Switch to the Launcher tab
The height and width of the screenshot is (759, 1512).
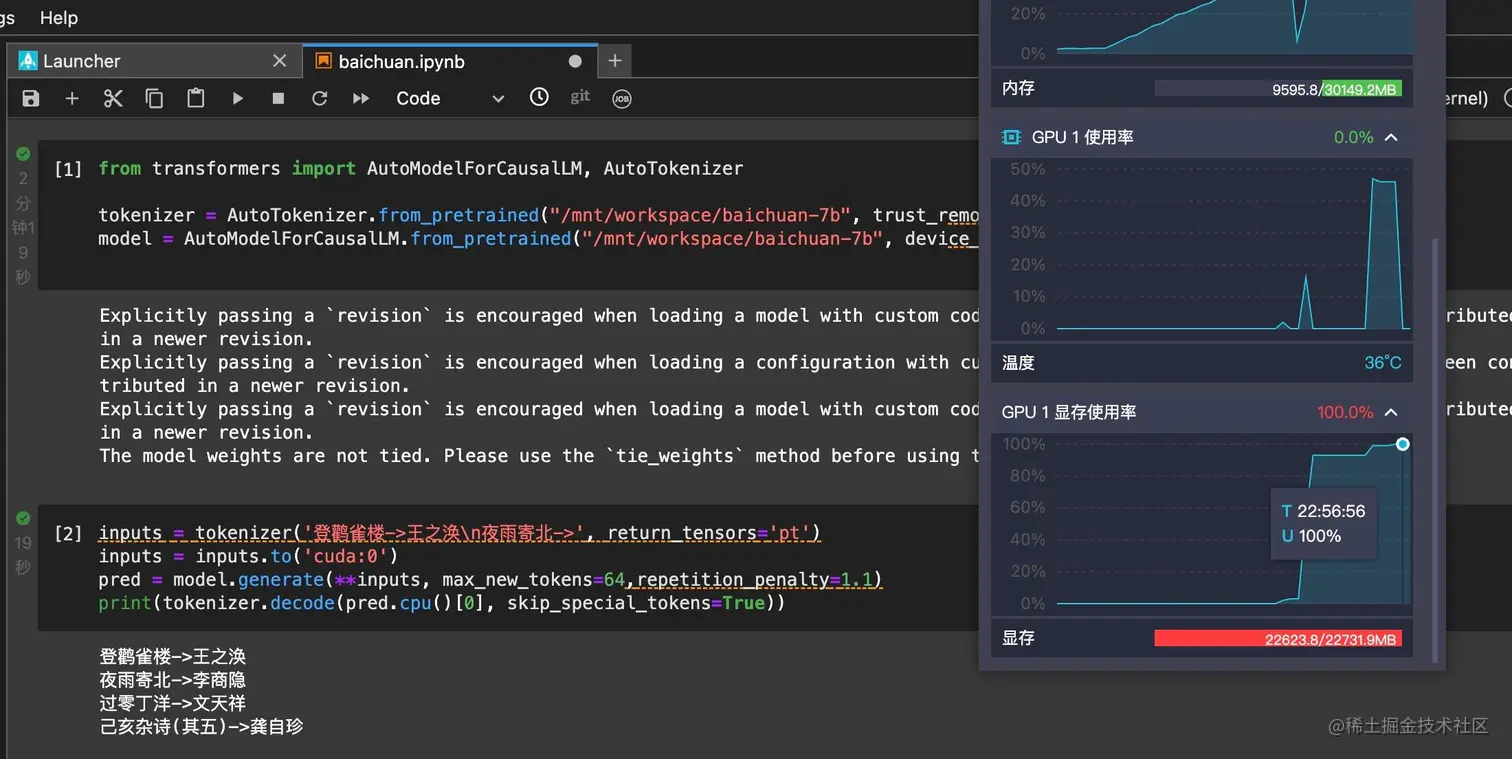(82, 61)
